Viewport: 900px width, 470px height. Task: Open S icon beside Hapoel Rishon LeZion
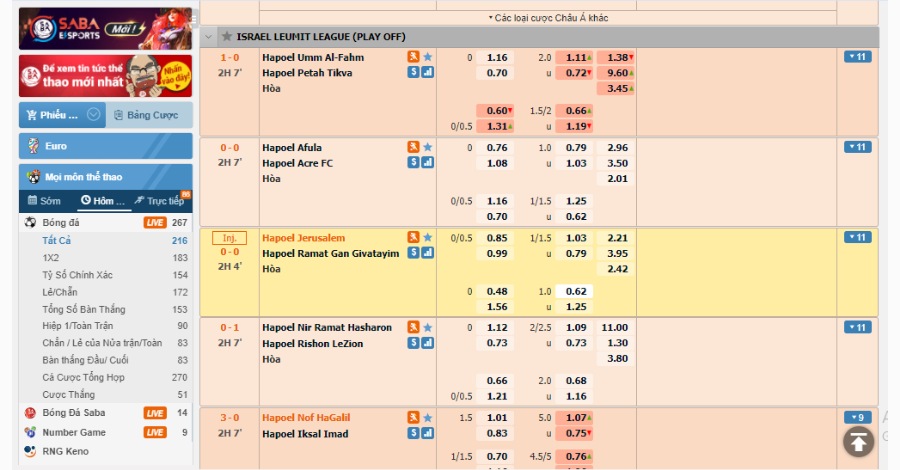pyautogui.click(x=413, y=343)
